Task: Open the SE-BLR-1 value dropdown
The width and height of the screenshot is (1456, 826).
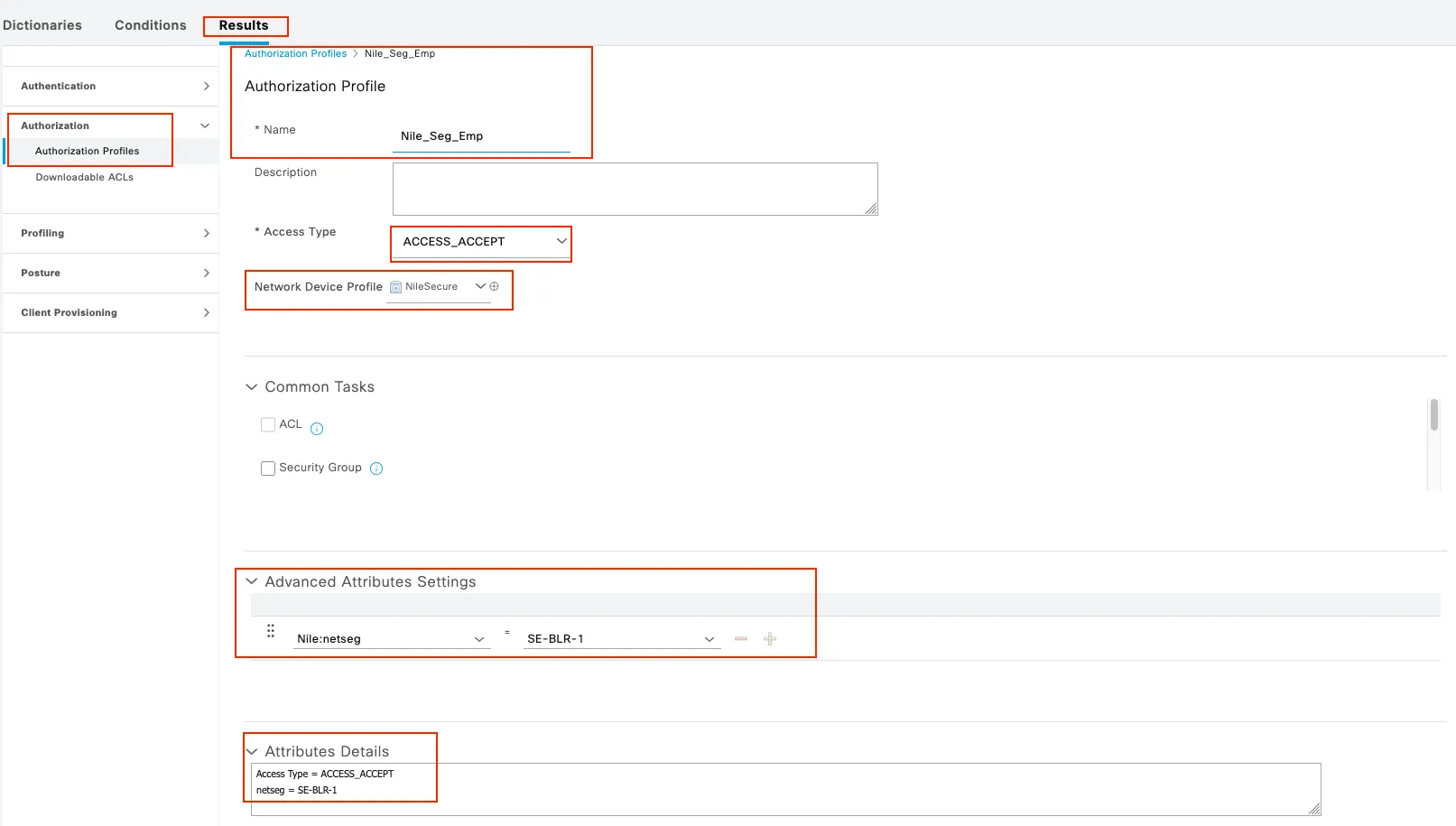Action: click(622, 639)
